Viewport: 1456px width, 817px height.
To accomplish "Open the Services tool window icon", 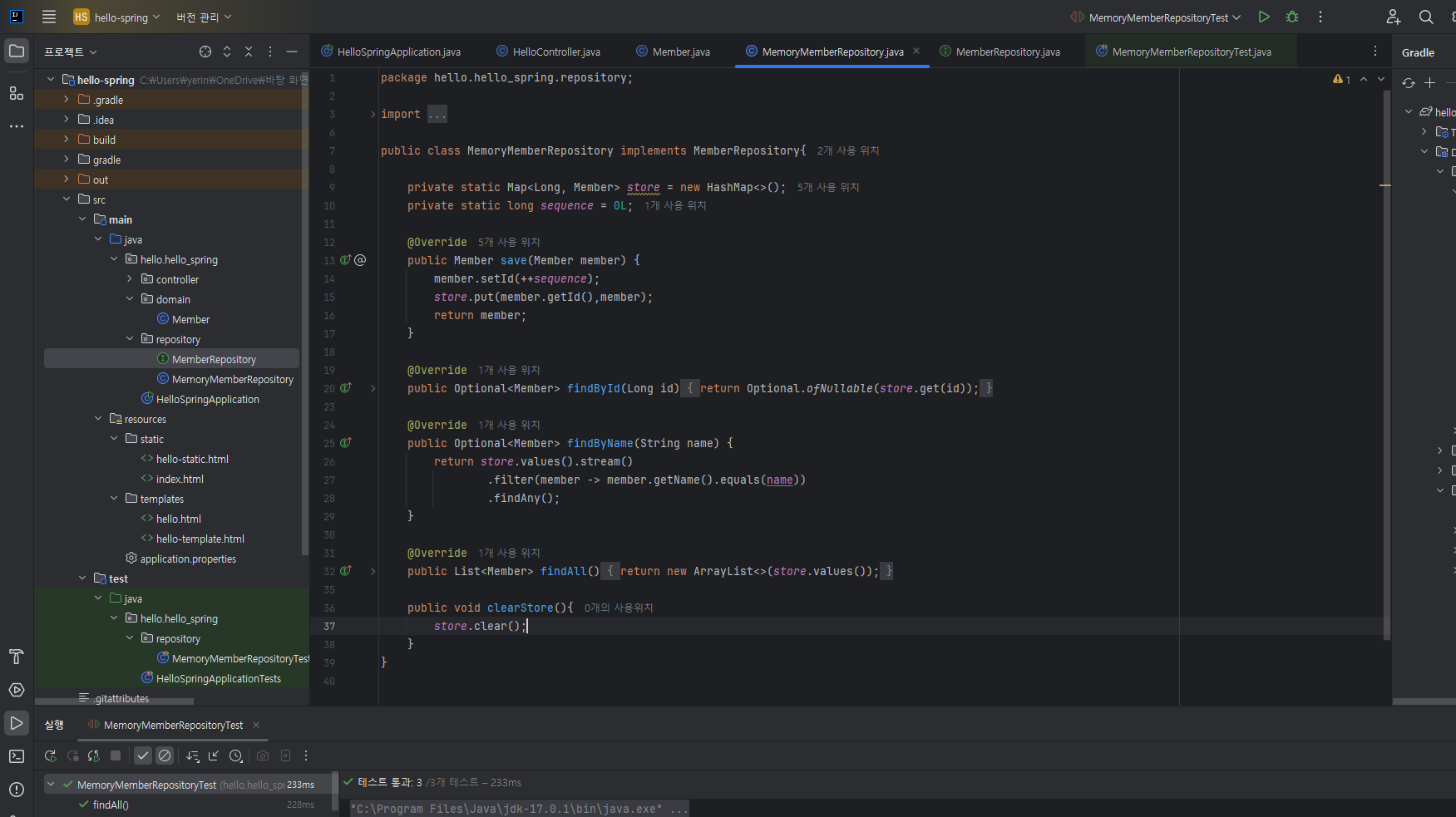I will pos(17,690).
